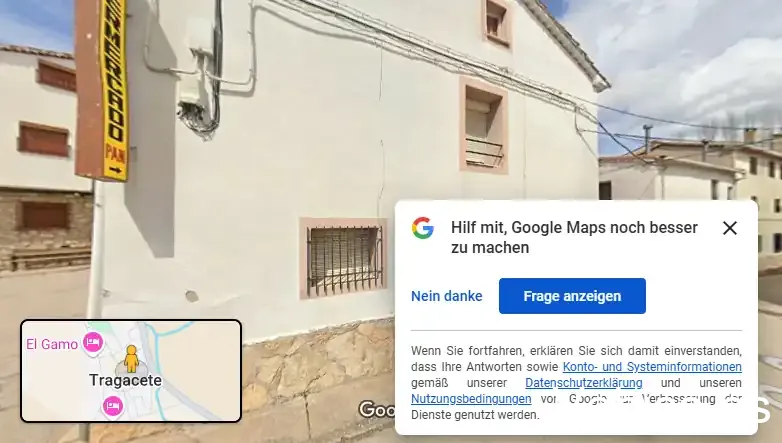Click the barred ground-floor window
The image size is (782, 443).
pyautogui.click(x=344, y=259)
